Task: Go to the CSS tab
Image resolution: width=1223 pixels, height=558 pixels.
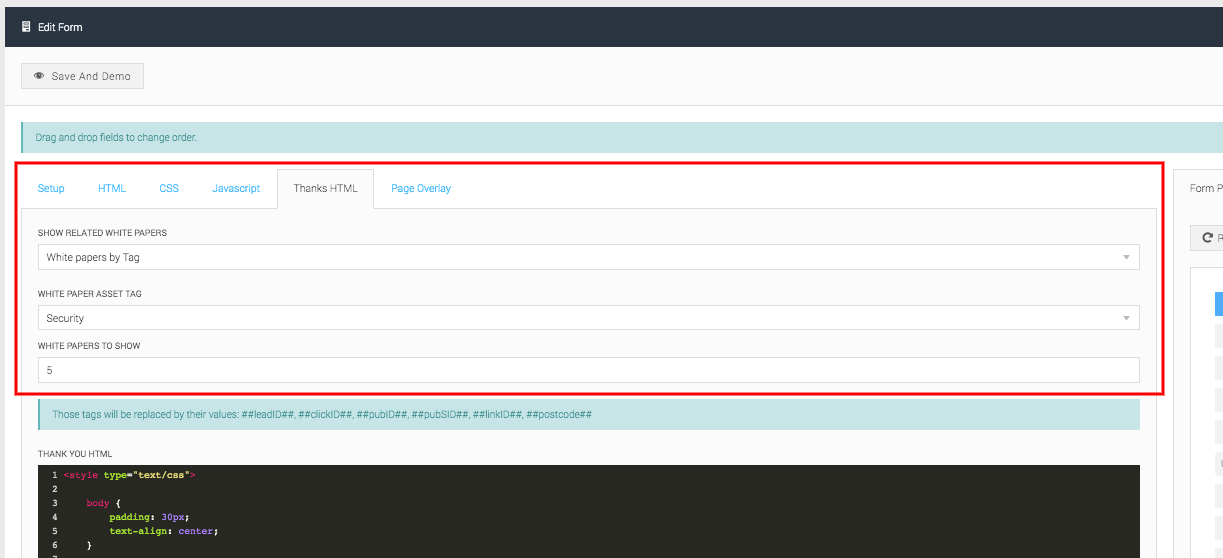Action: pyautogui.click(x=169, y=188)
